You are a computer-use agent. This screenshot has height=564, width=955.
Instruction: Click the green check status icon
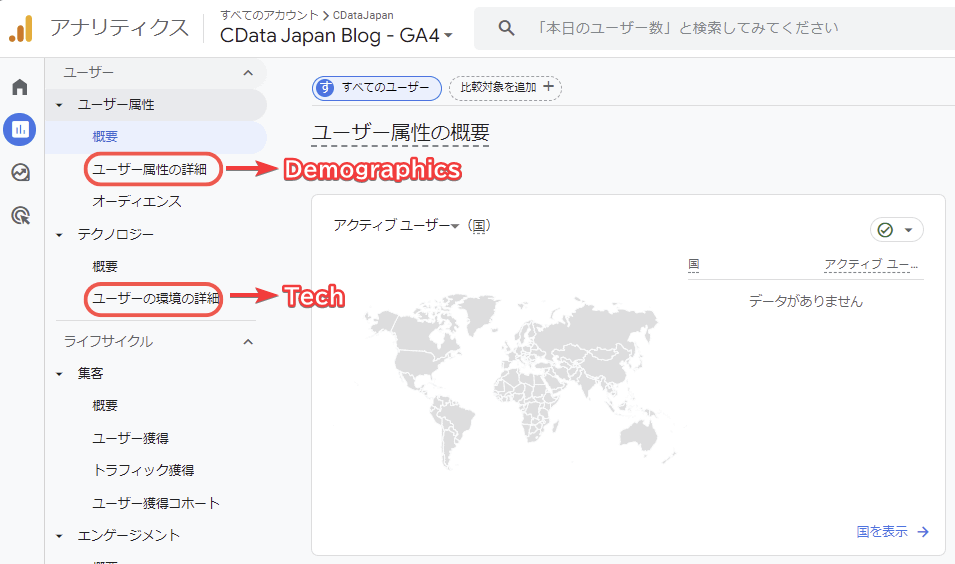point(885,230)
